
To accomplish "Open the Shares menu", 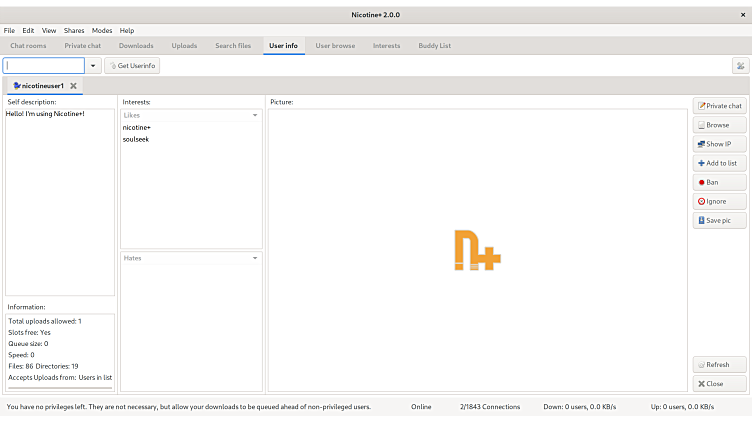I will point(74,31).
